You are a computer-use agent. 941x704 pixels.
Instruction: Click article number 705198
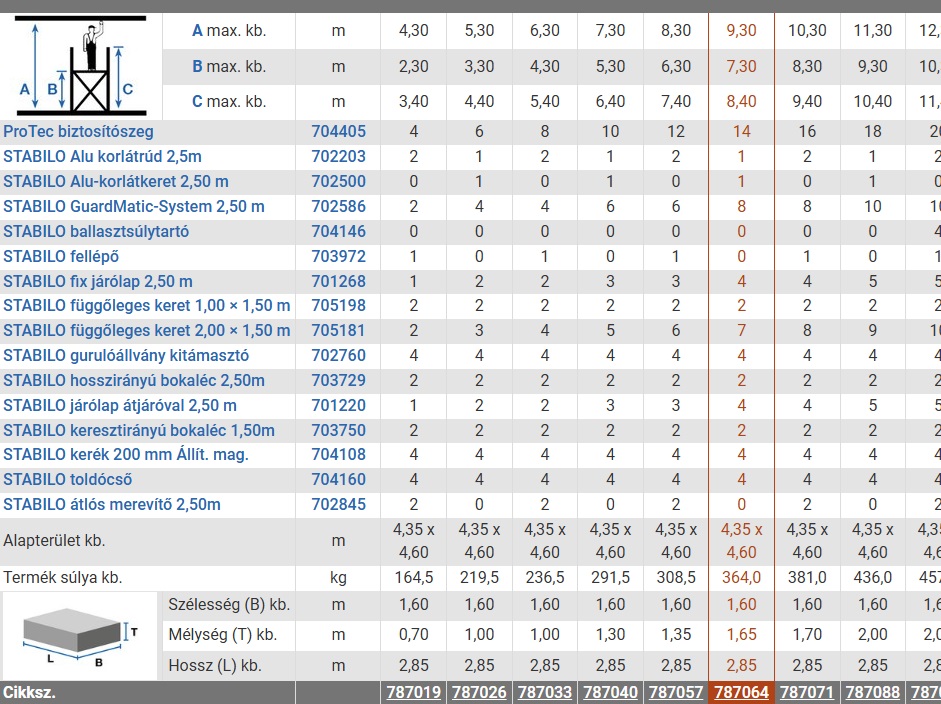point(338,305)
